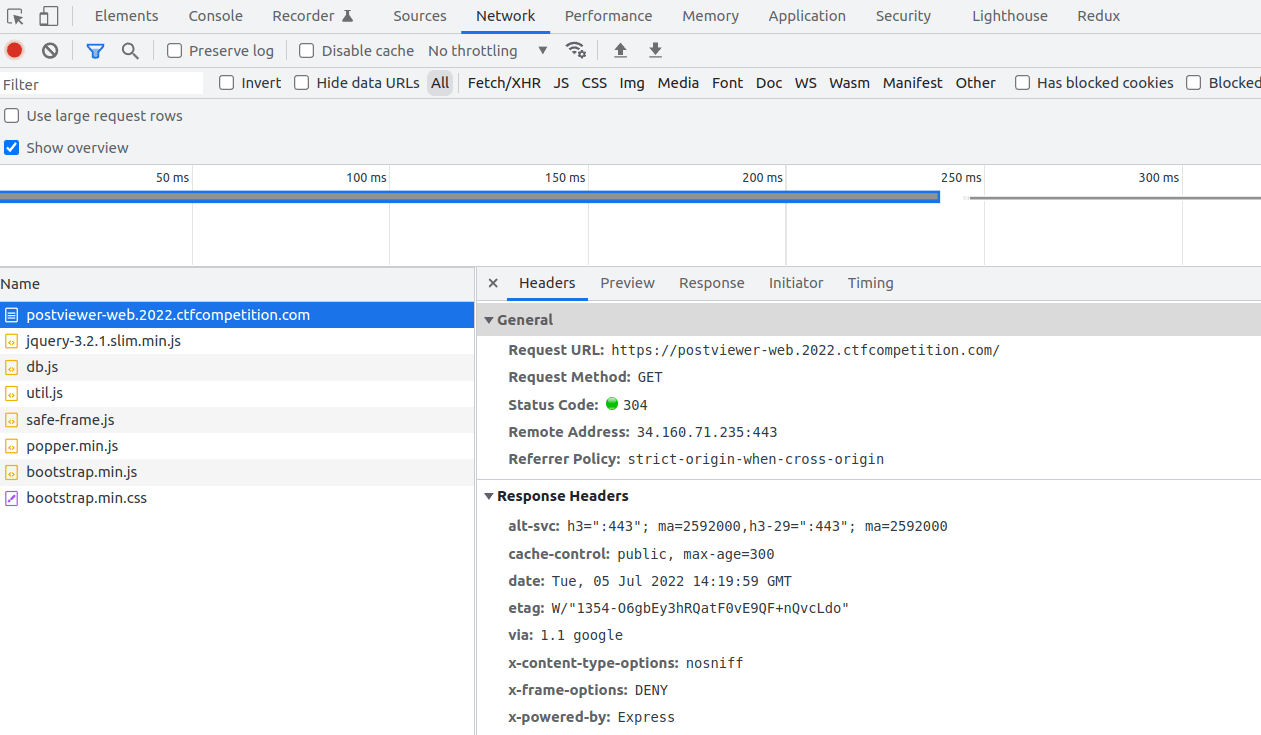Open the Application panel

[807, 16]
